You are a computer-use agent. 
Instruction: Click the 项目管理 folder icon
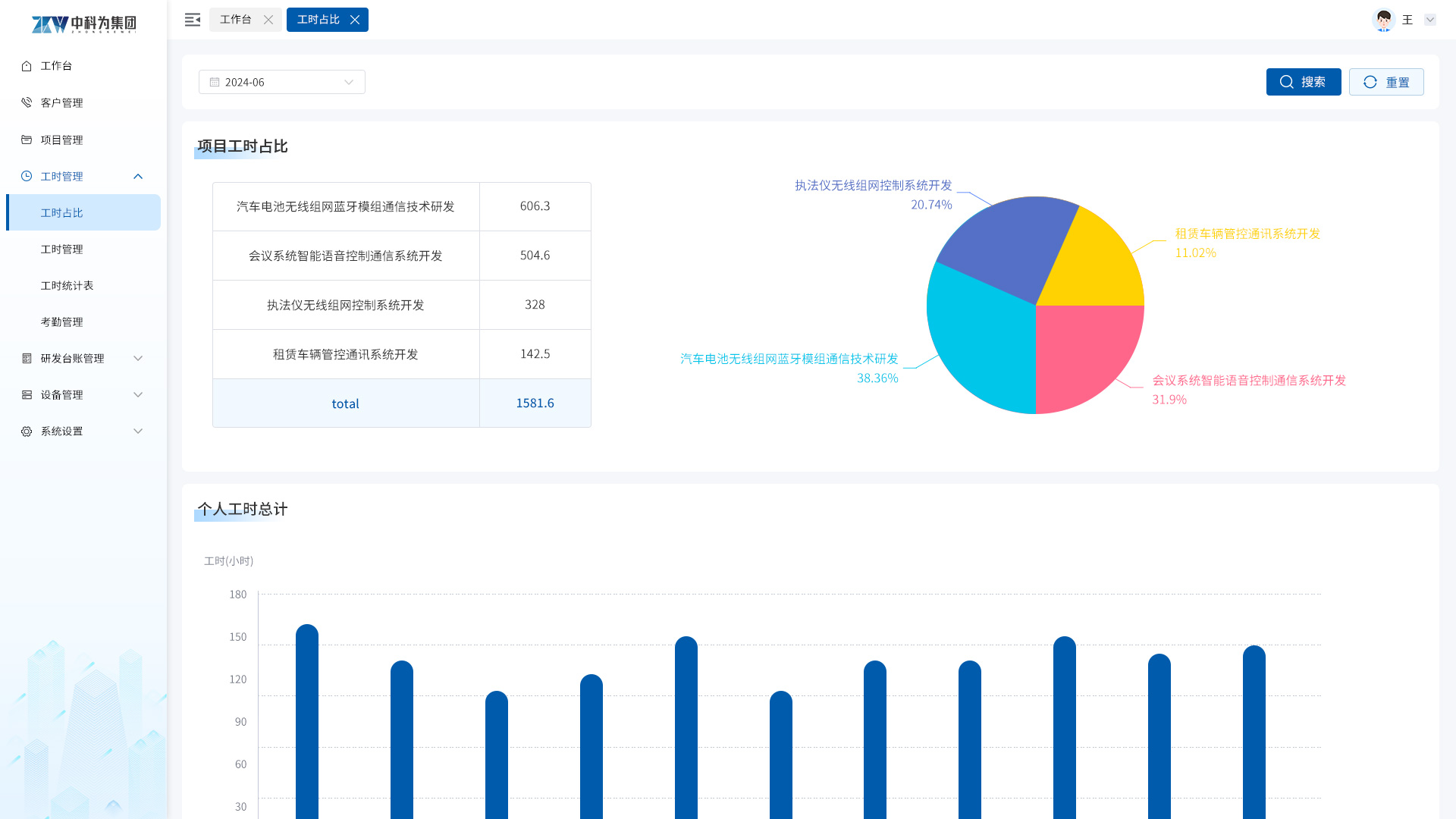tap(27, 140)
